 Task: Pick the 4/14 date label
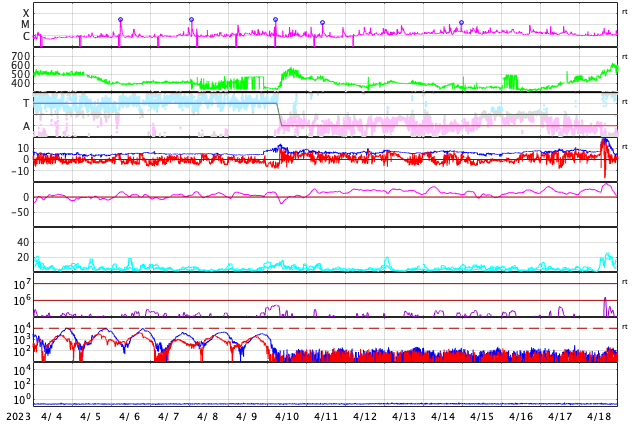[x=443, y=416]
